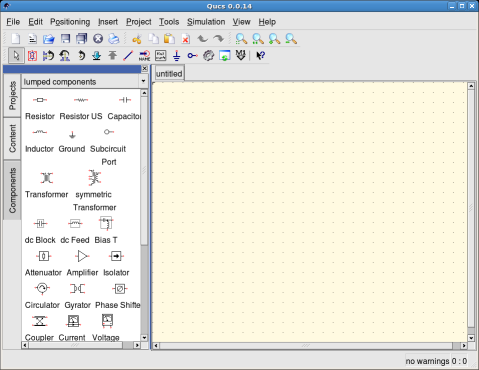The width and height of the screenshot is (479, 370).
Task: Click component list scroll-down arrow
Action: tap(144, 337)
